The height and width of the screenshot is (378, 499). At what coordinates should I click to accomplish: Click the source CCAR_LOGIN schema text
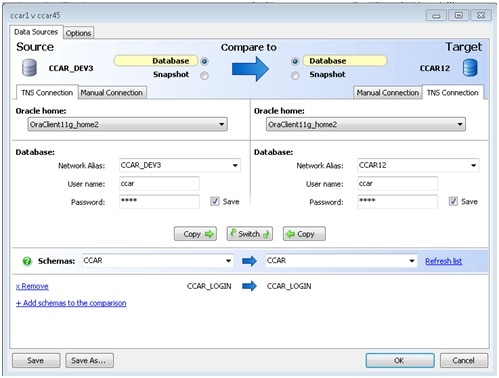[x=209, y=286]
